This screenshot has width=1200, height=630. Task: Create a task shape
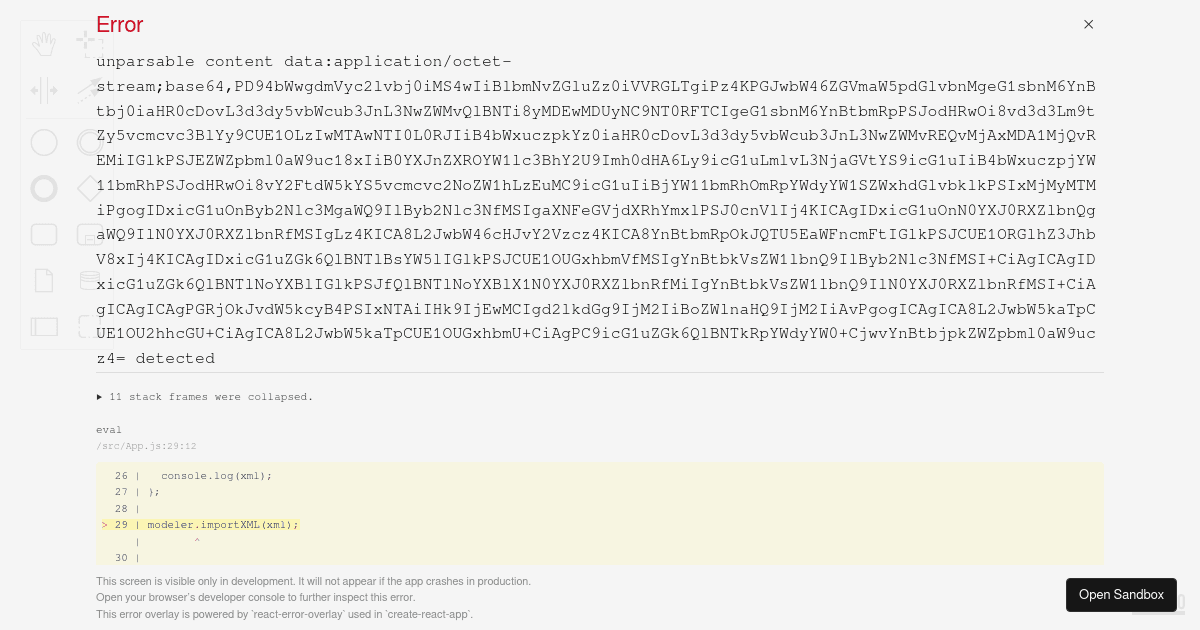[x=44, y=234]
